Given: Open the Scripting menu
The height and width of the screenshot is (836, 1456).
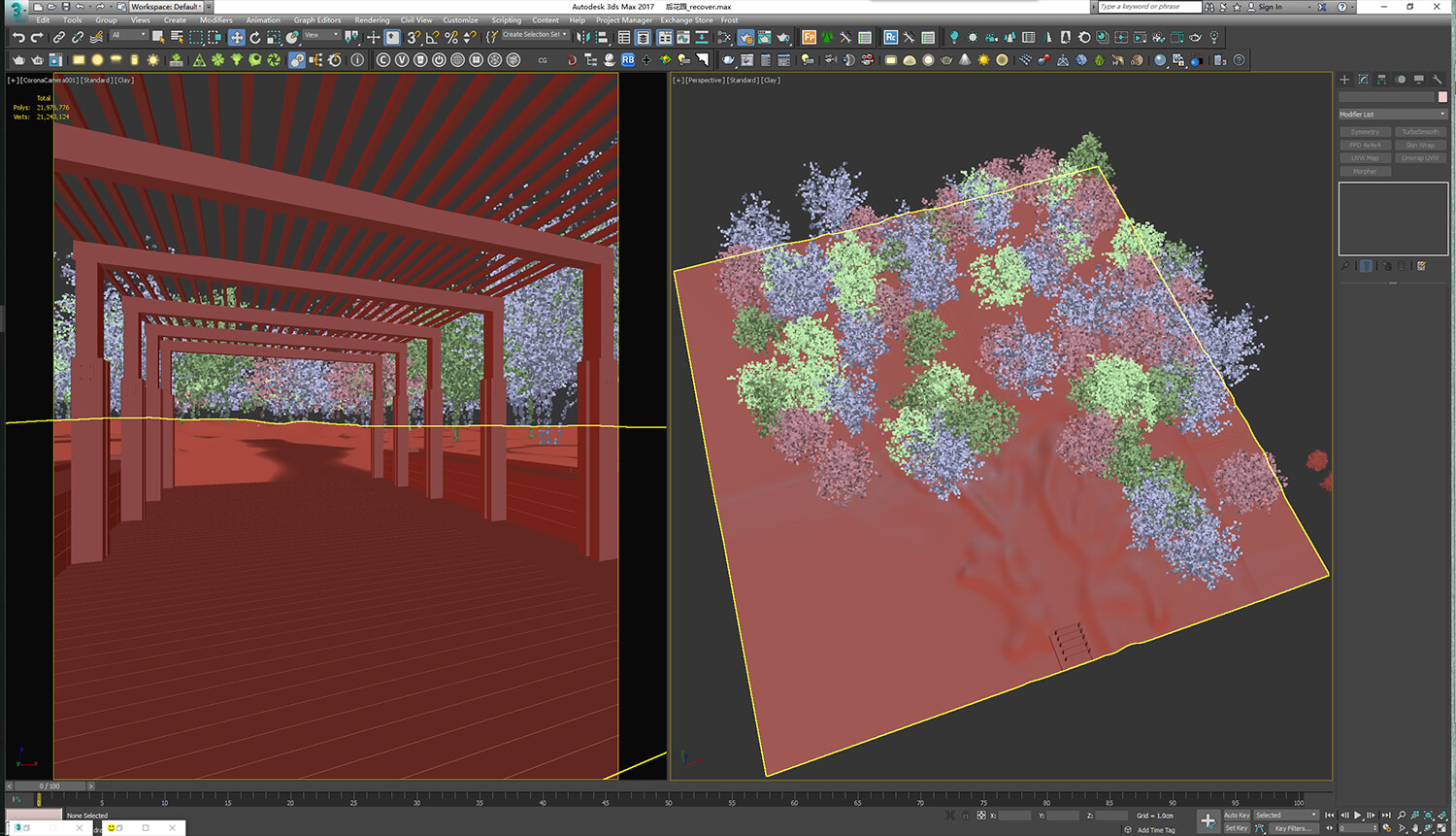Looking at the screenshot, I should (506, 20).
